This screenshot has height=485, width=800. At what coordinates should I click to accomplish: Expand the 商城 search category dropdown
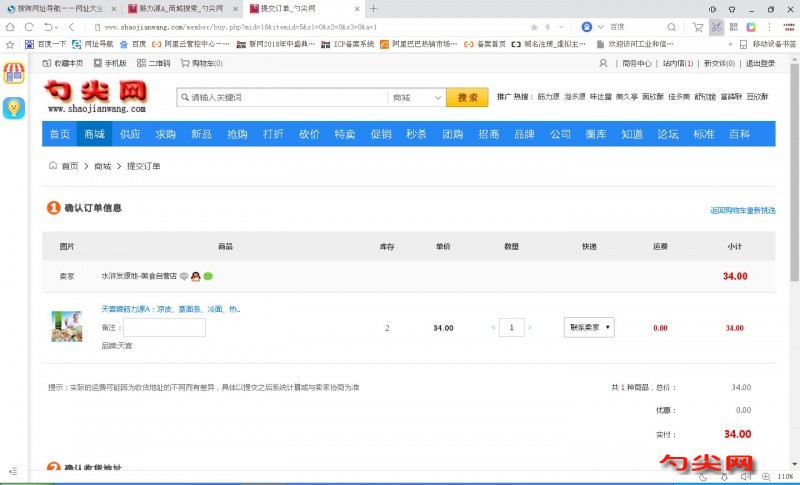[x=416, y=98]
